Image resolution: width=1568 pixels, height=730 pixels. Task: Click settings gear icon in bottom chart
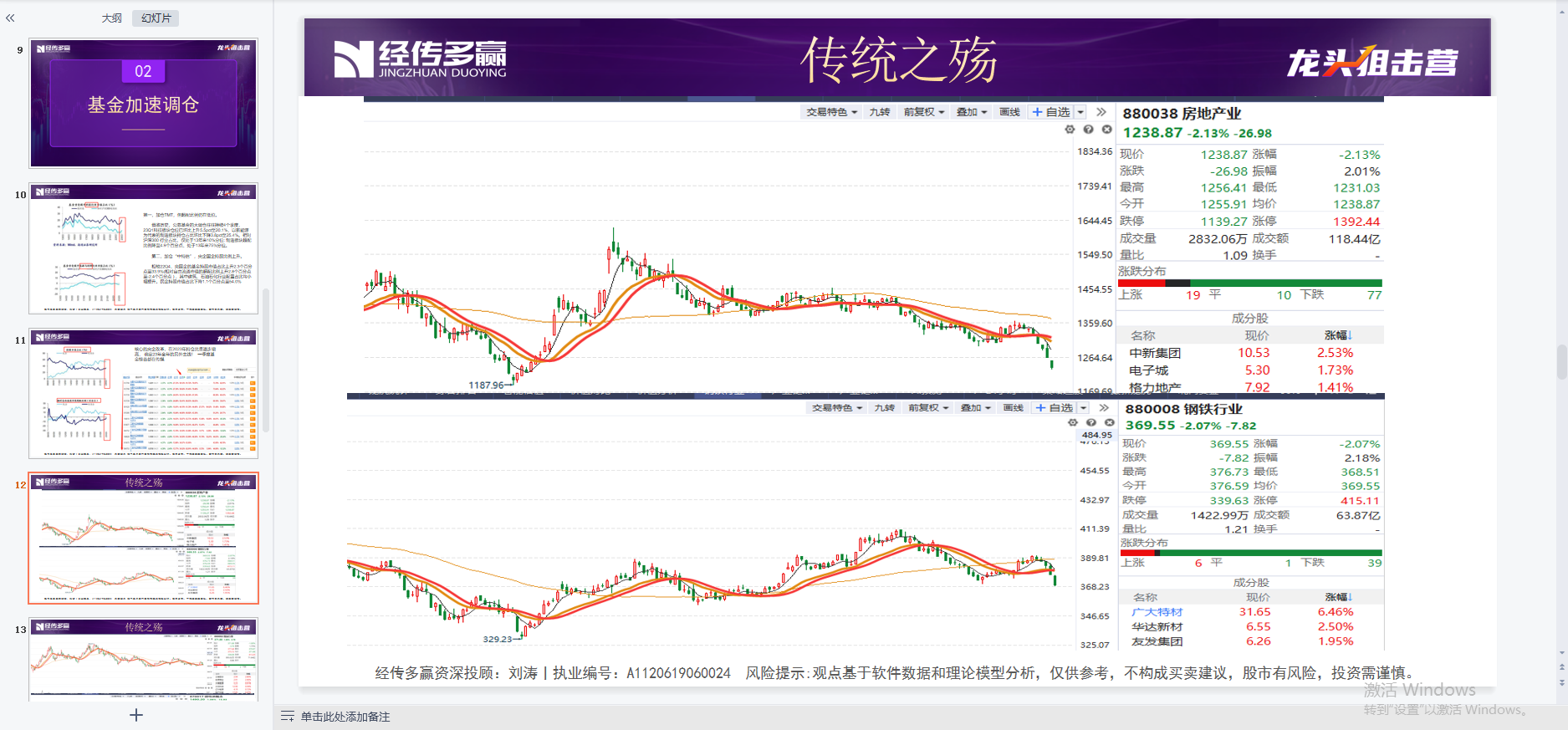(1073, 423)
